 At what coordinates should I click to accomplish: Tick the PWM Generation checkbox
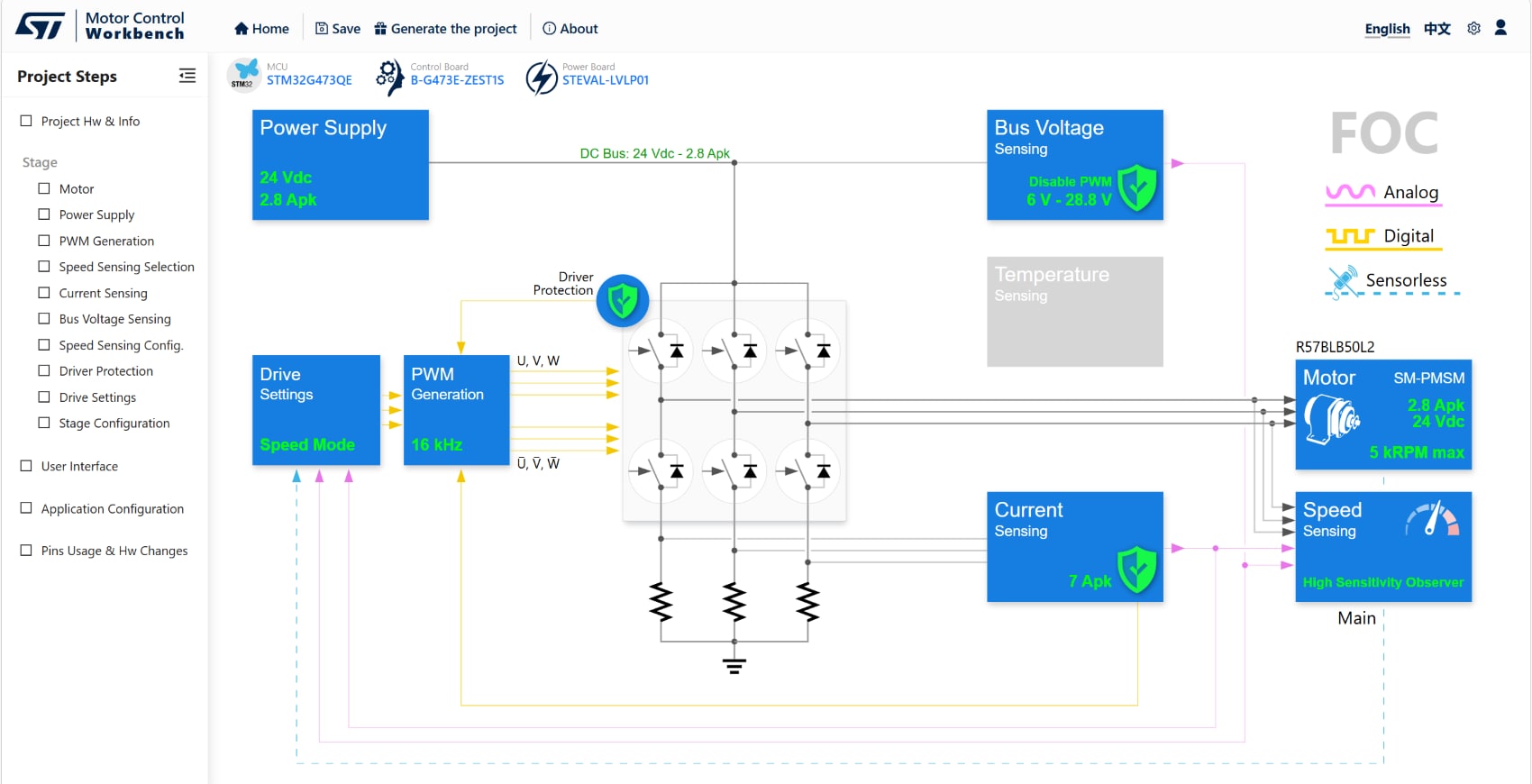tap(44, 241)
